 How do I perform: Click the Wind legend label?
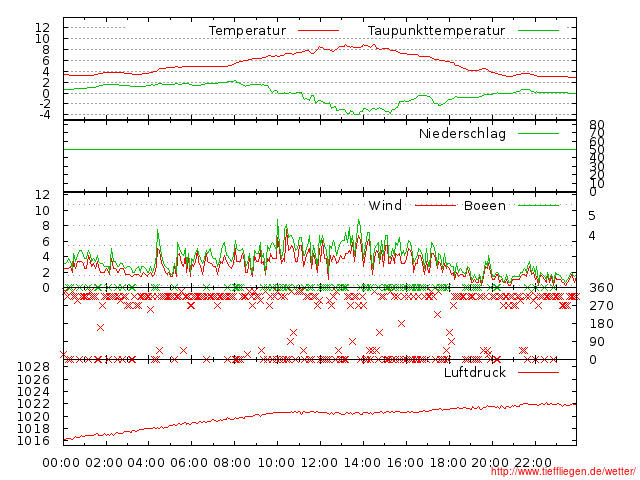(x=385, y=205)
